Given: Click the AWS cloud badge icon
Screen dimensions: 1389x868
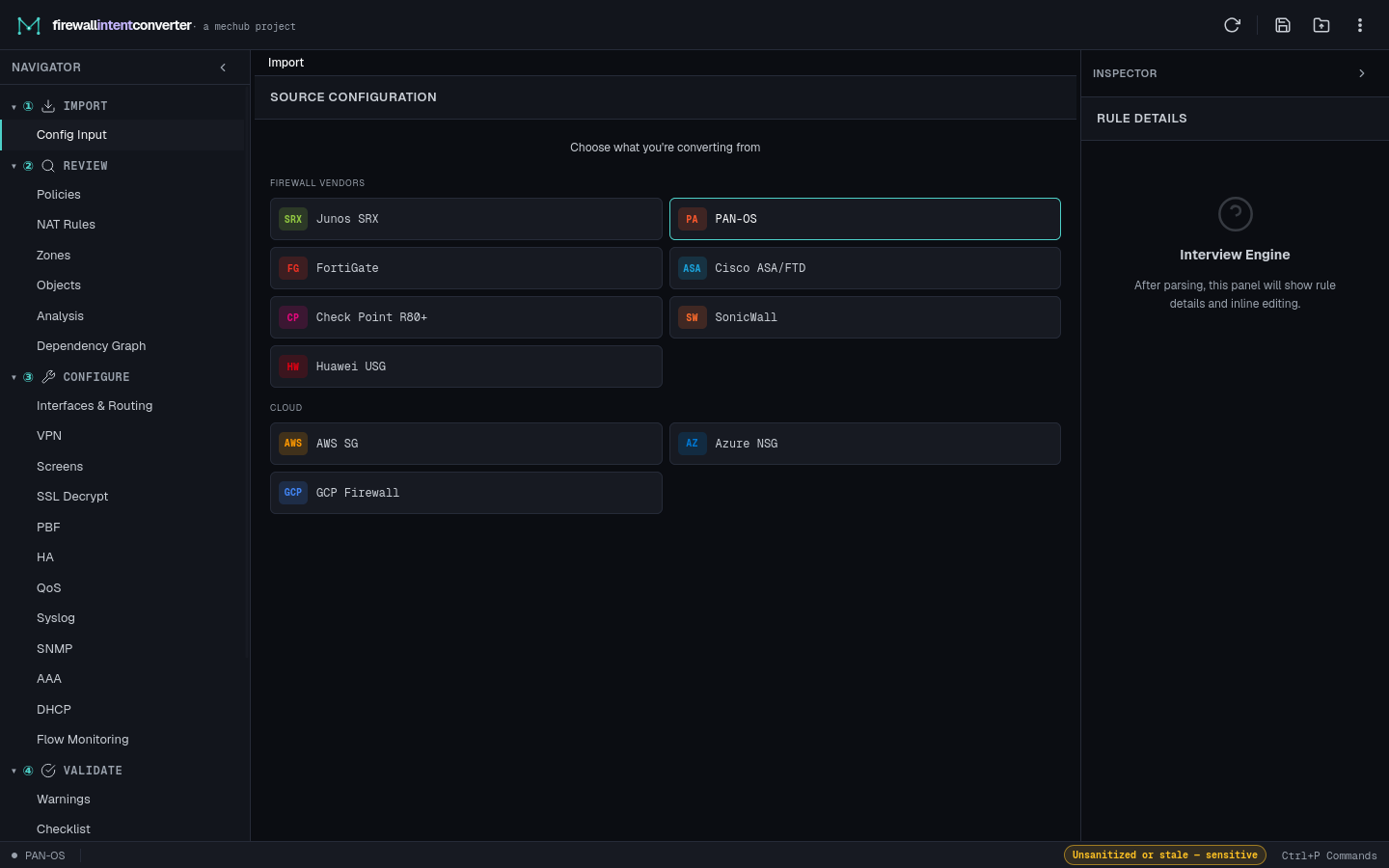Looking at the screenshot, I should [293, 444].
